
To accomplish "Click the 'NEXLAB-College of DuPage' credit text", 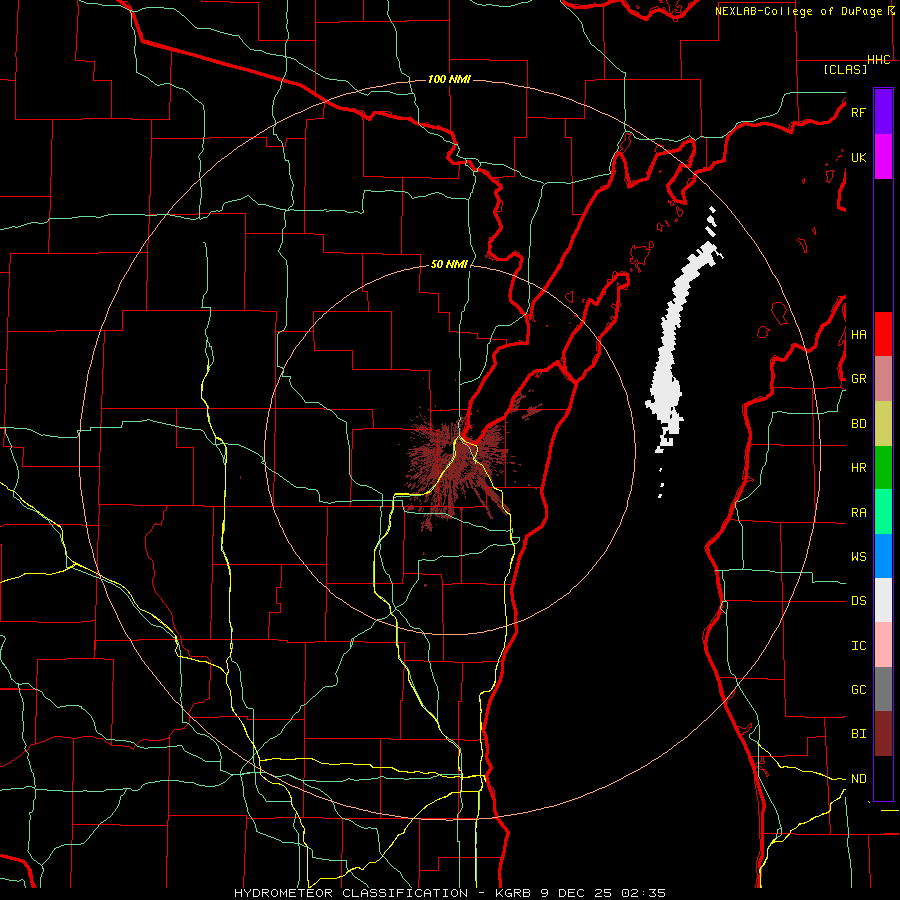I will pyautogui.click(x=799, y=11).
